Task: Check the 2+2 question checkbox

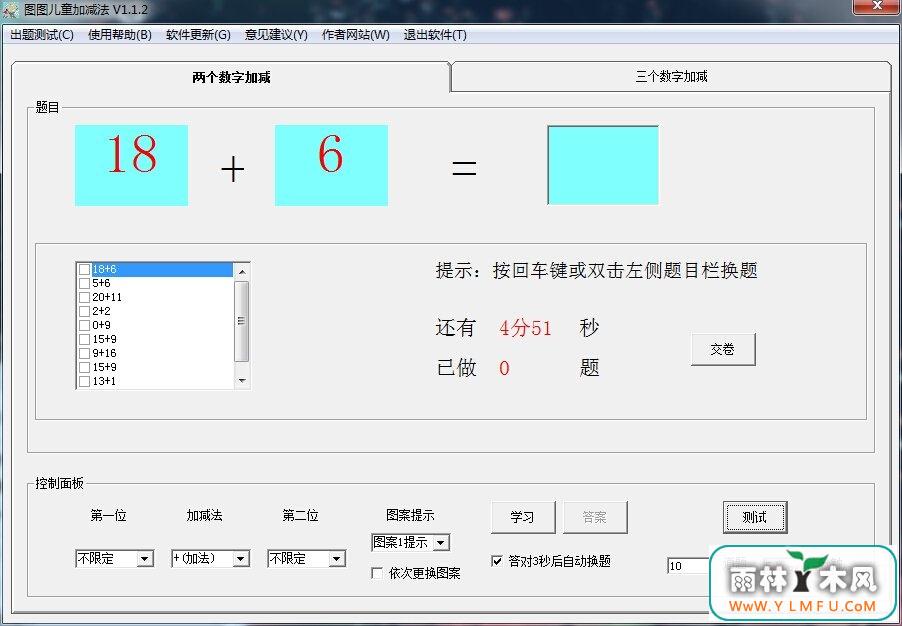Action: [x=84, y=311]
